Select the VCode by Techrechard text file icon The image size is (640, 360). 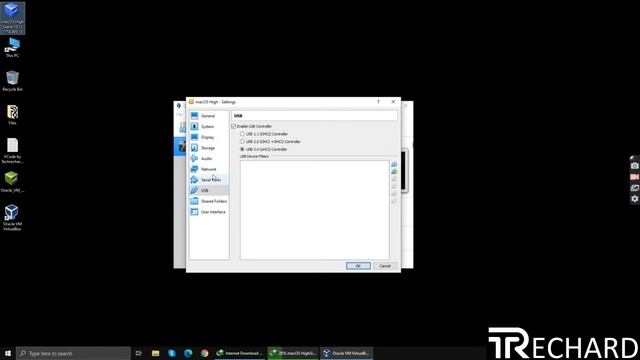(x=13, y=151)
